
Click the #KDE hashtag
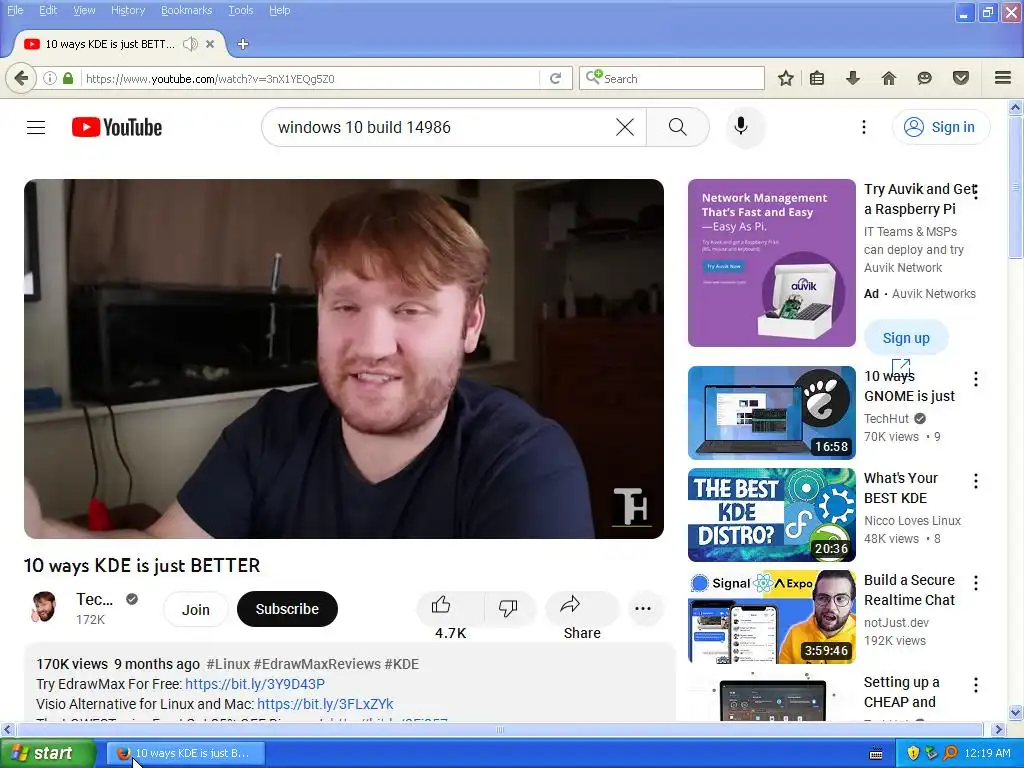(x=402, y=664)
